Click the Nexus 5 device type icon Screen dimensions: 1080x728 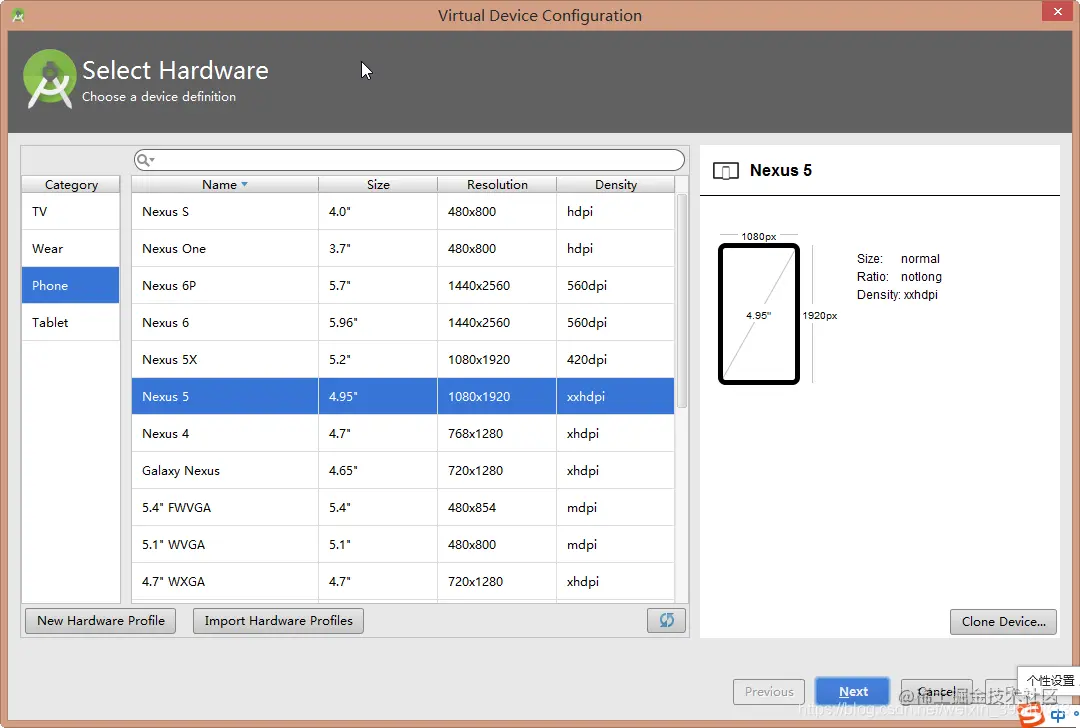pyautogui.click(x=725, y=171)
